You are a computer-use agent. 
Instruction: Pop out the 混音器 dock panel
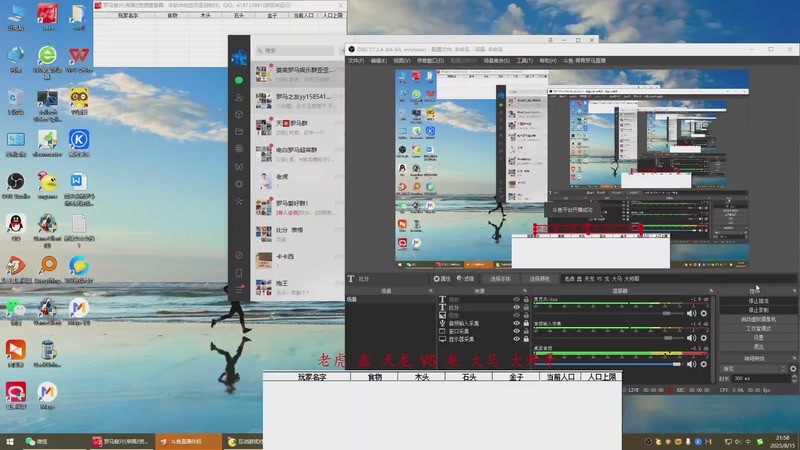pos(711,291)
